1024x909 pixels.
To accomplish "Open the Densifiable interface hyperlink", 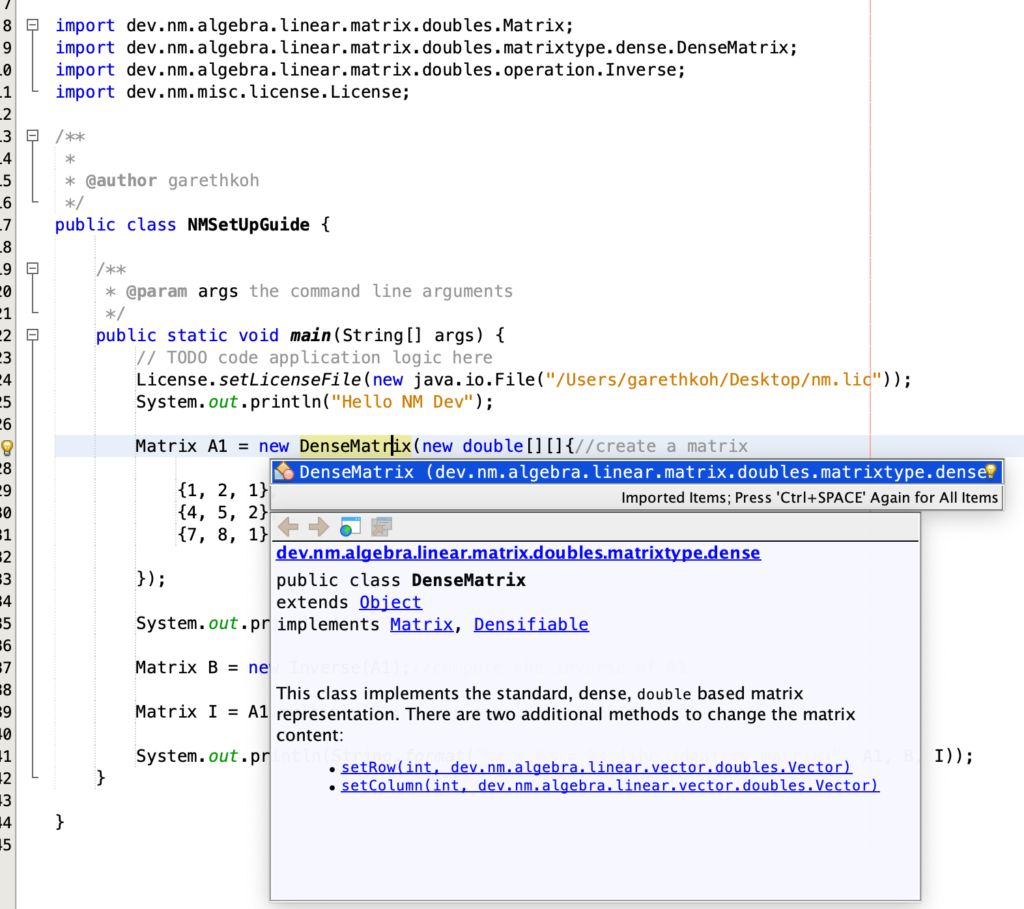I will point(531,623).
